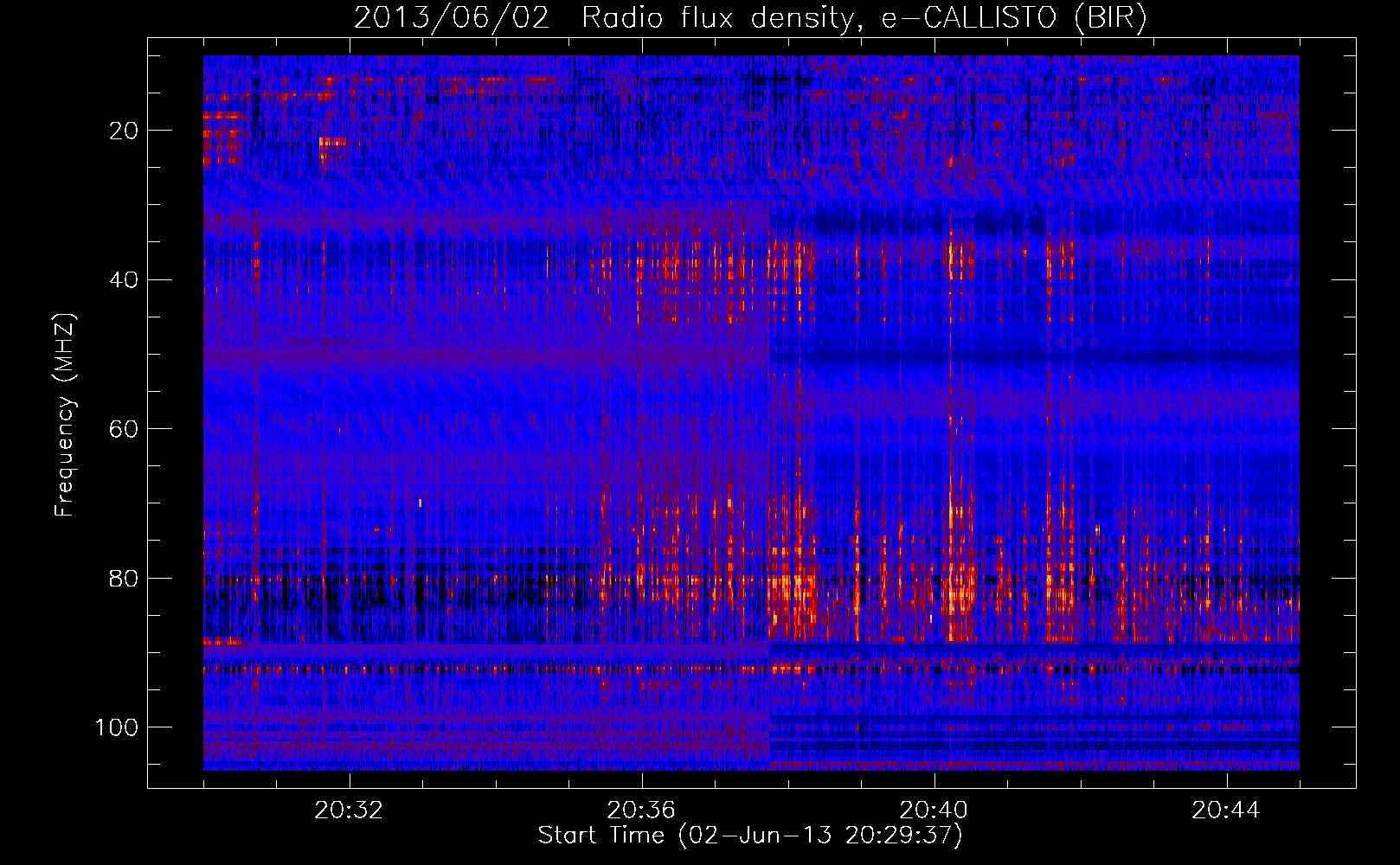Select the '60' frequency tick label

(124, 429)
